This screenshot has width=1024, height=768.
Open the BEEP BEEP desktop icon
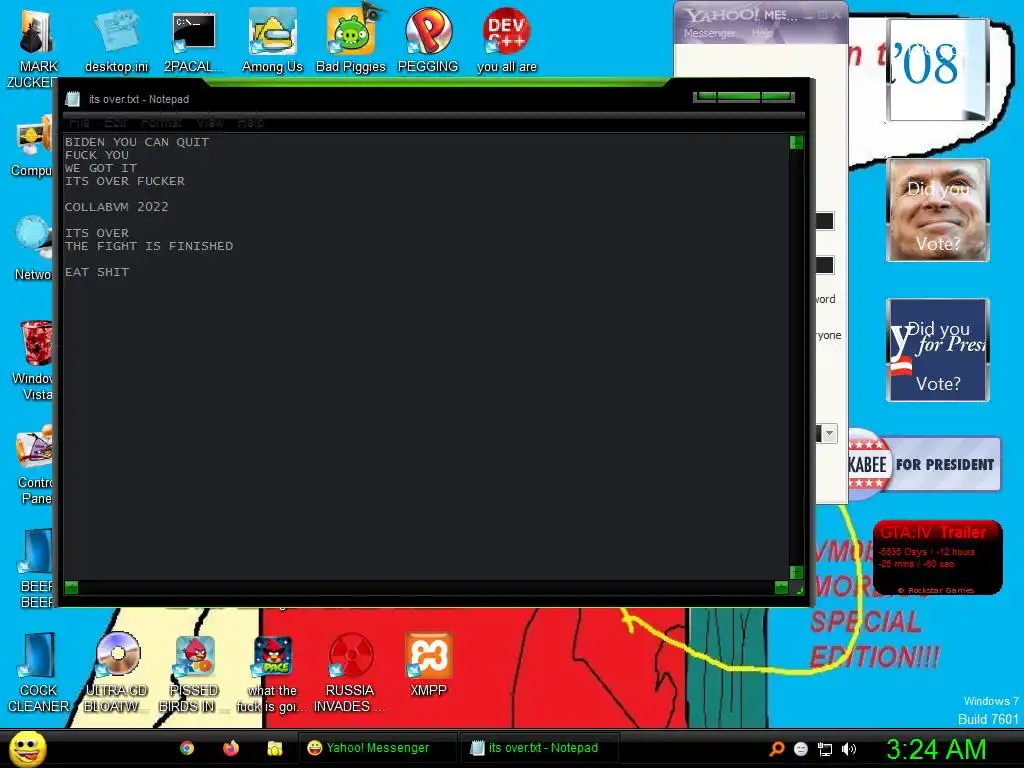(x=37, y=568)
